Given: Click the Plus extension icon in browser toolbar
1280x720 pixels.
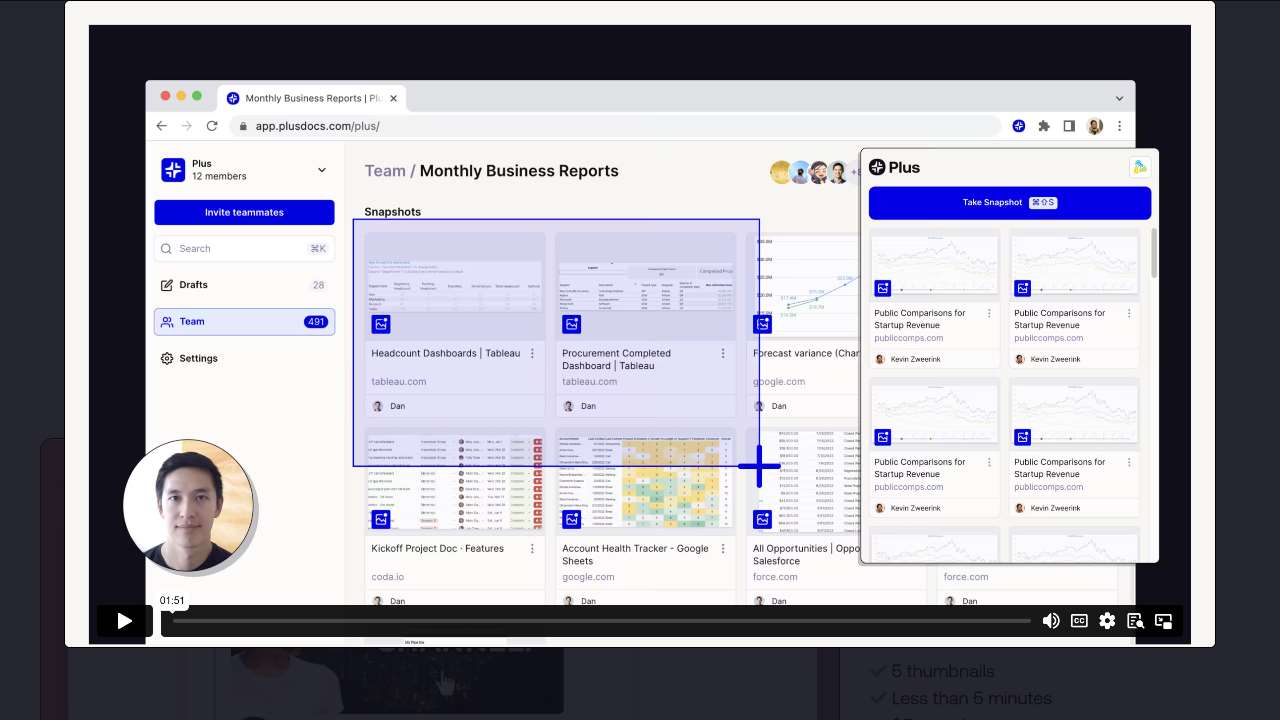Looking at the screenshot, I should pos(1019,126).
